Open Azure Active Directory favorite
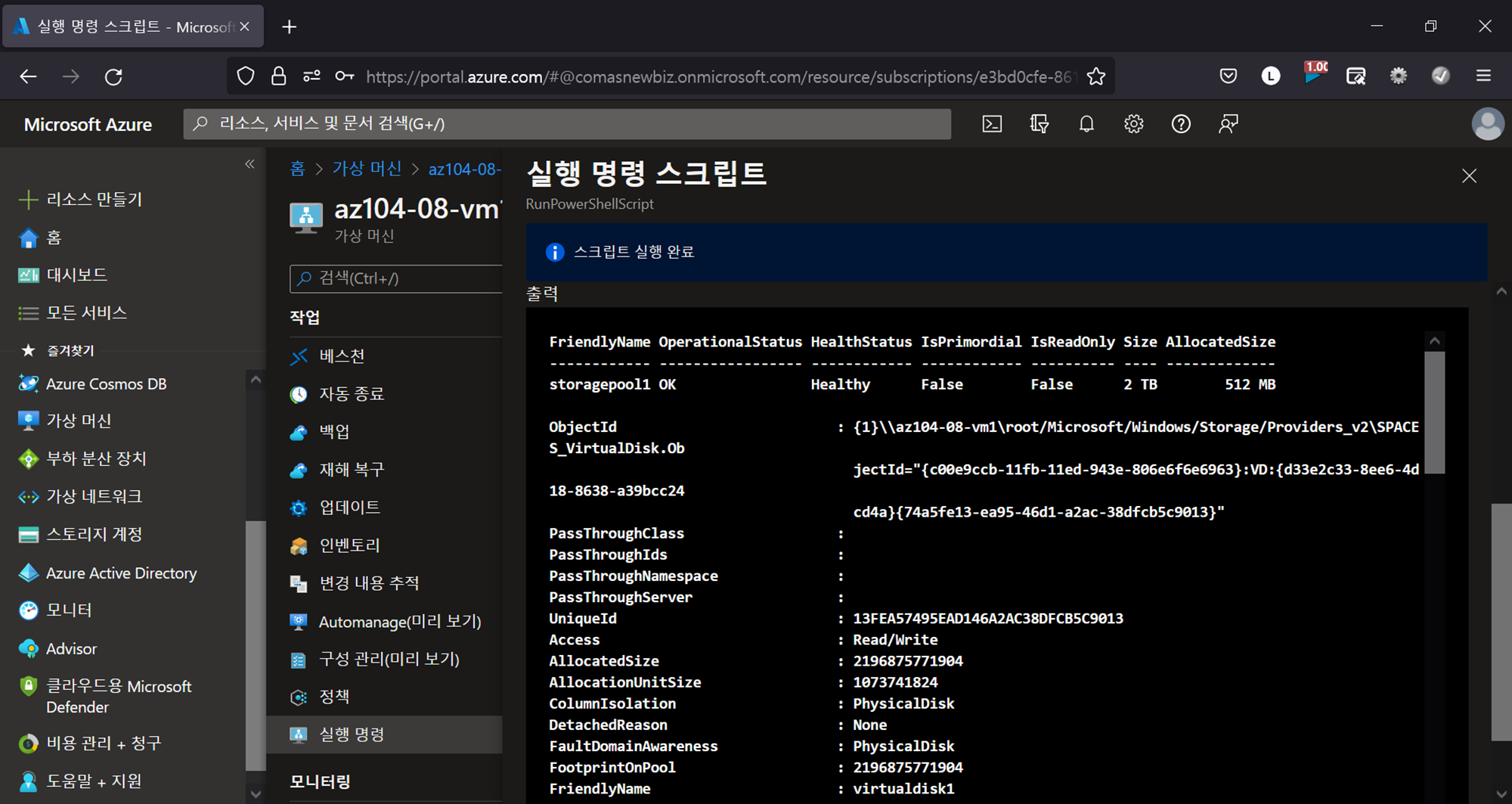The width and height of the screenshot is (1512, 804). (x=107, y=573)
